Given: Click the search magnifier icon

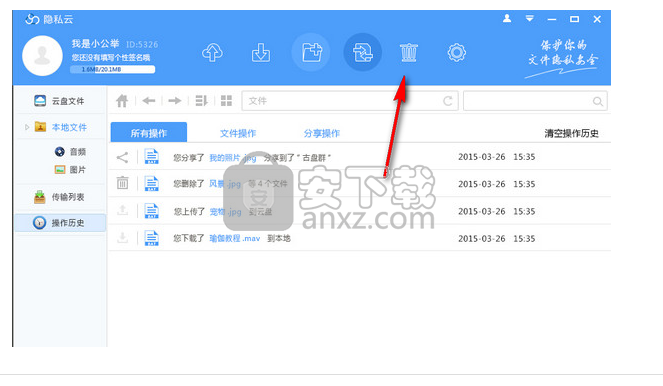Looking at the screenshot, I should coord(597,101).
